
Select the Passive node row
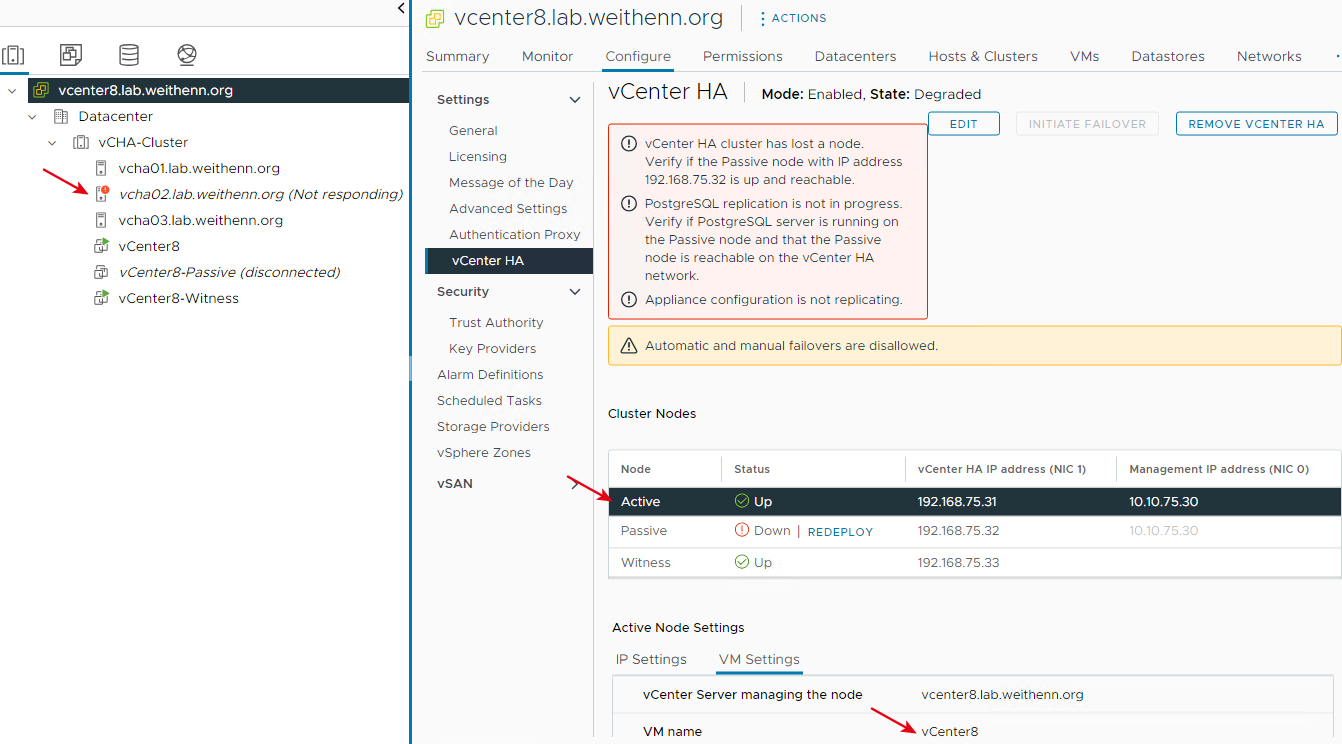[974, 531]
